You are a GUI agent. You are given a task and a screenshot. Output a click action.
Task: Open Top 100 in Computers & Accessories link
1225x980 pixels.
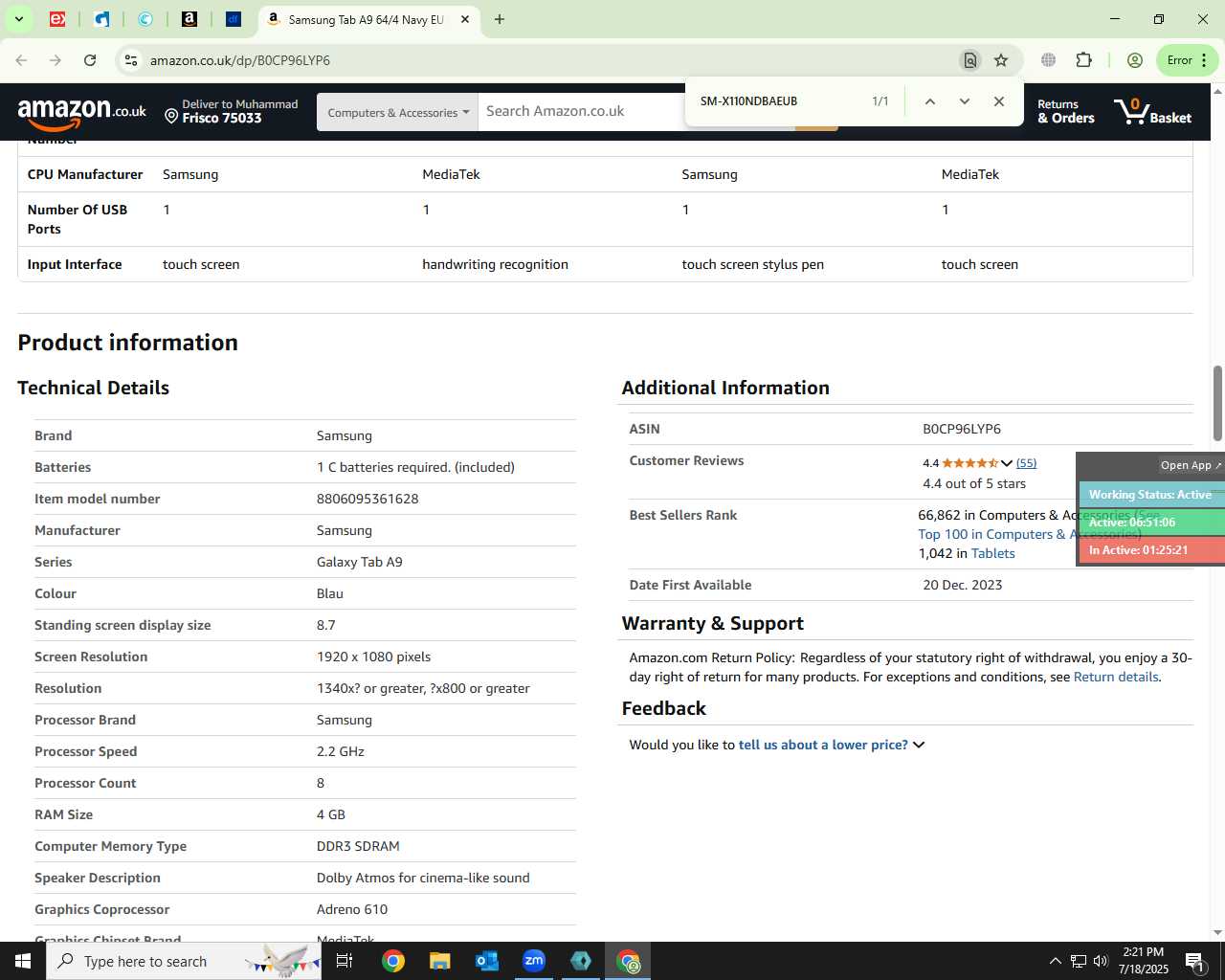[x=995, y=534]
